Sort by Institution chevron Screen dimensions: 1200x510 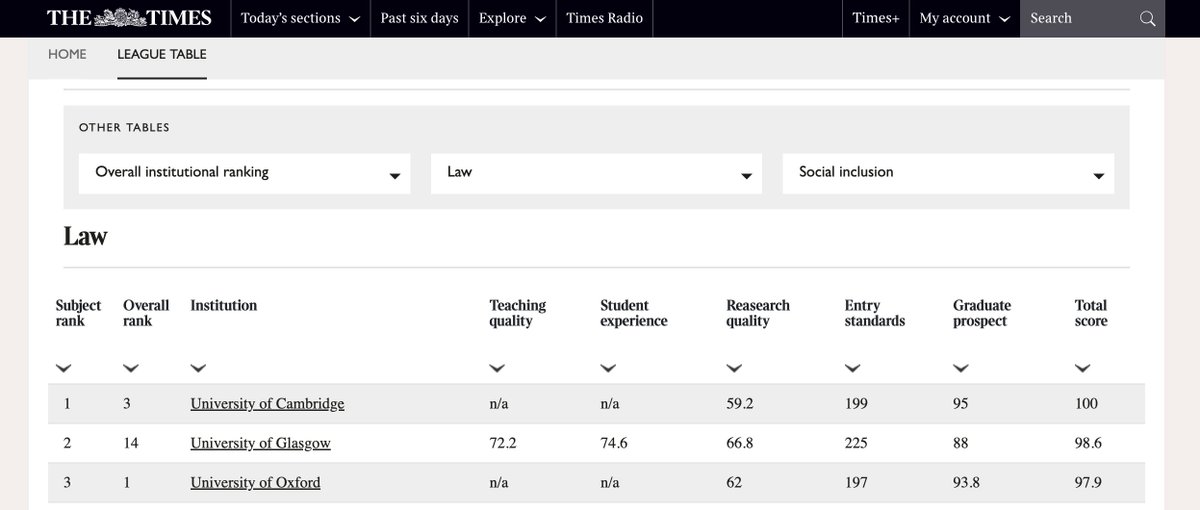[198, 368]
